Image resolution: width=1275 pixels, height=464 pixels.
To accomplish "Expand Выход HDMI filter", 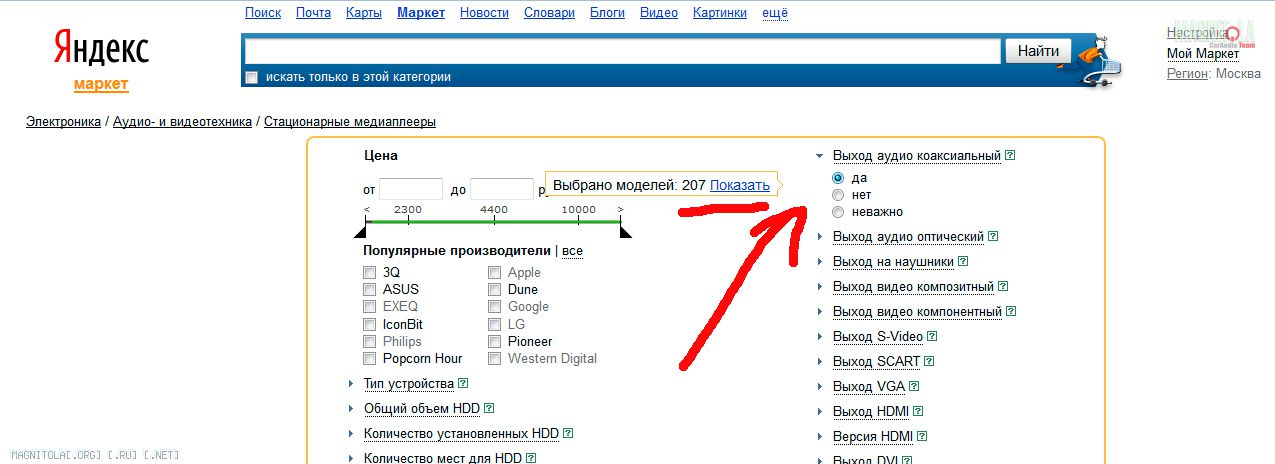I will click(820, 412).
